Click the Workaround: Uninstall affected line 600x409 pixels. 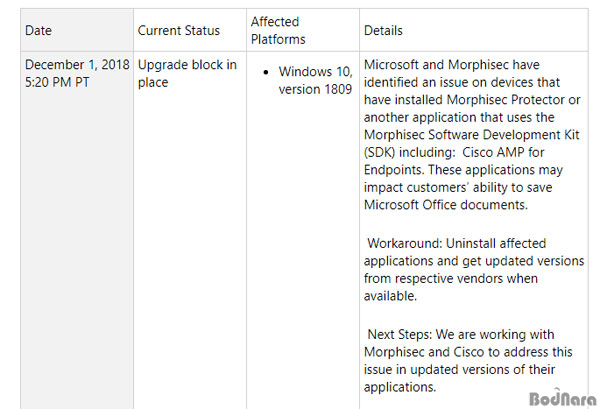457,243
